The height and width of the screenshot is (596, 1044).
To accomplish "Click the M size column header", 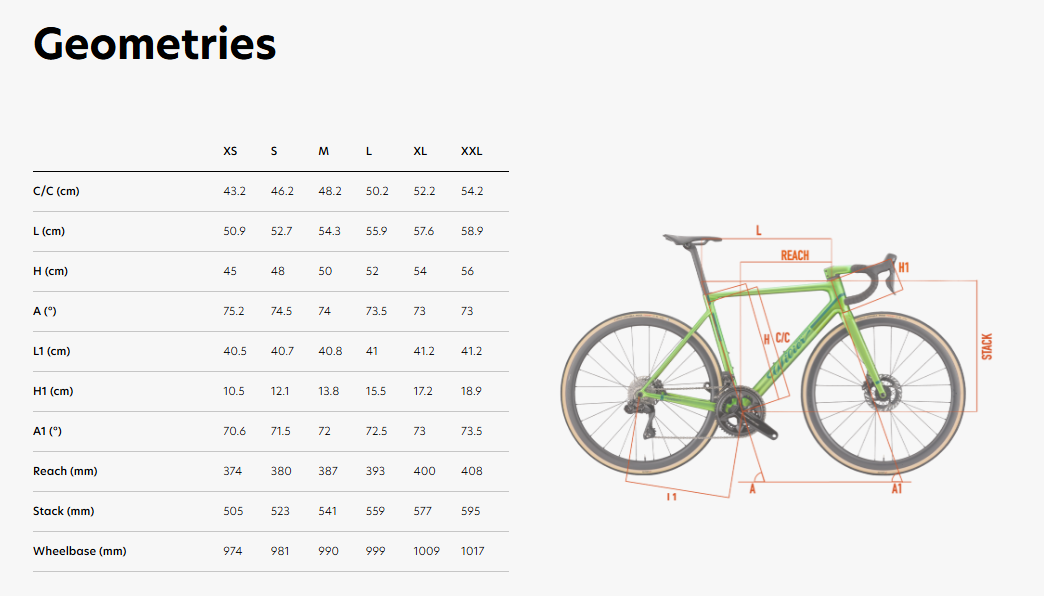I will tap(323, 151).
